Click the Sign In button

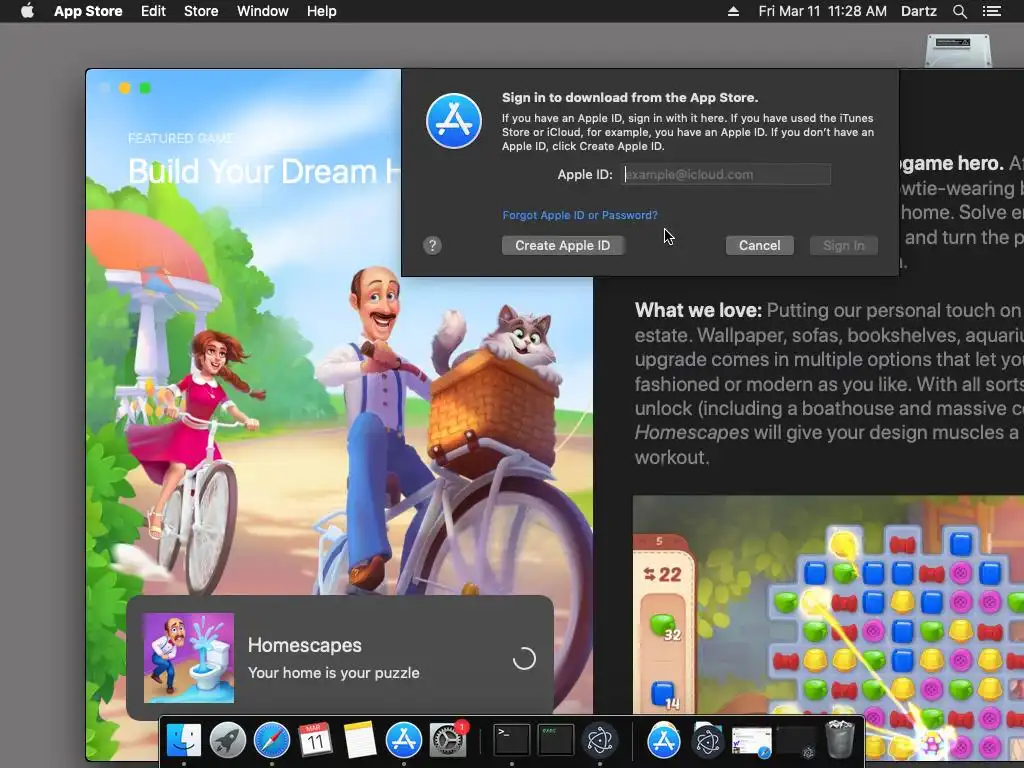(x=844, y=246)
